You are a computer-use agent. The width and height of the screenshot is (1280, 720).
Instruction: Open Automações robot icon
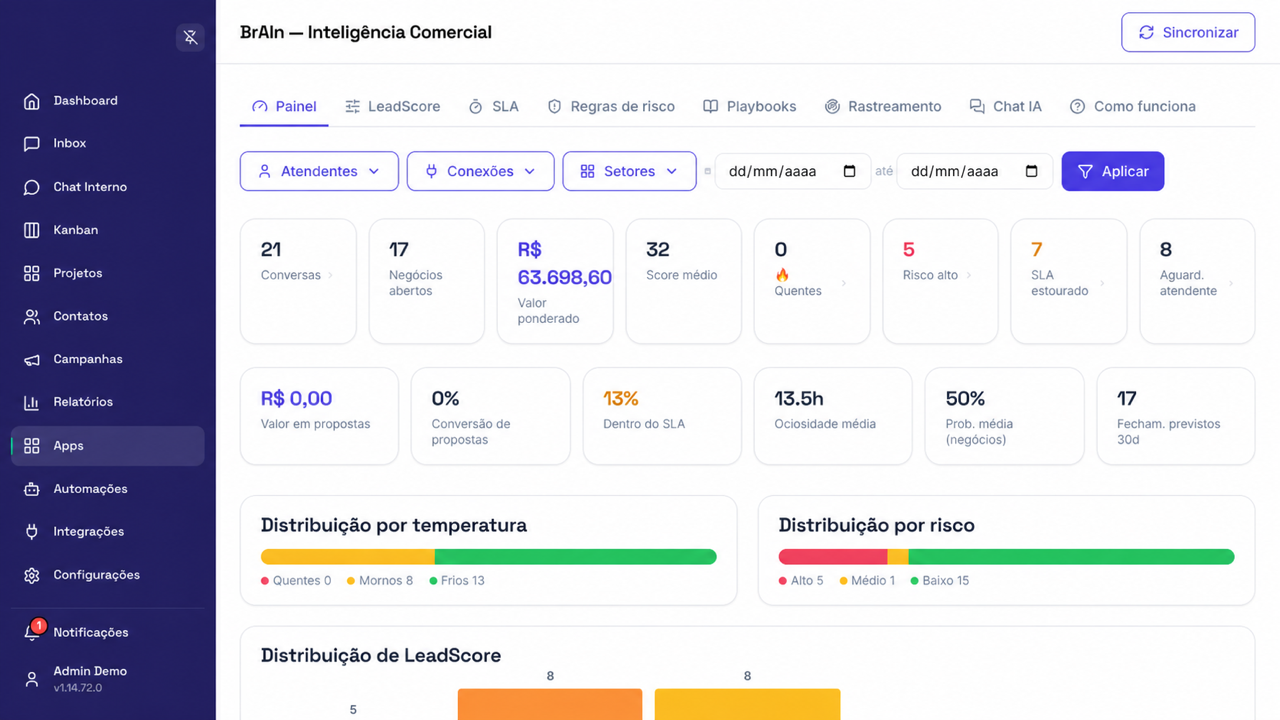pyautogui.click(x=32, y=489)
